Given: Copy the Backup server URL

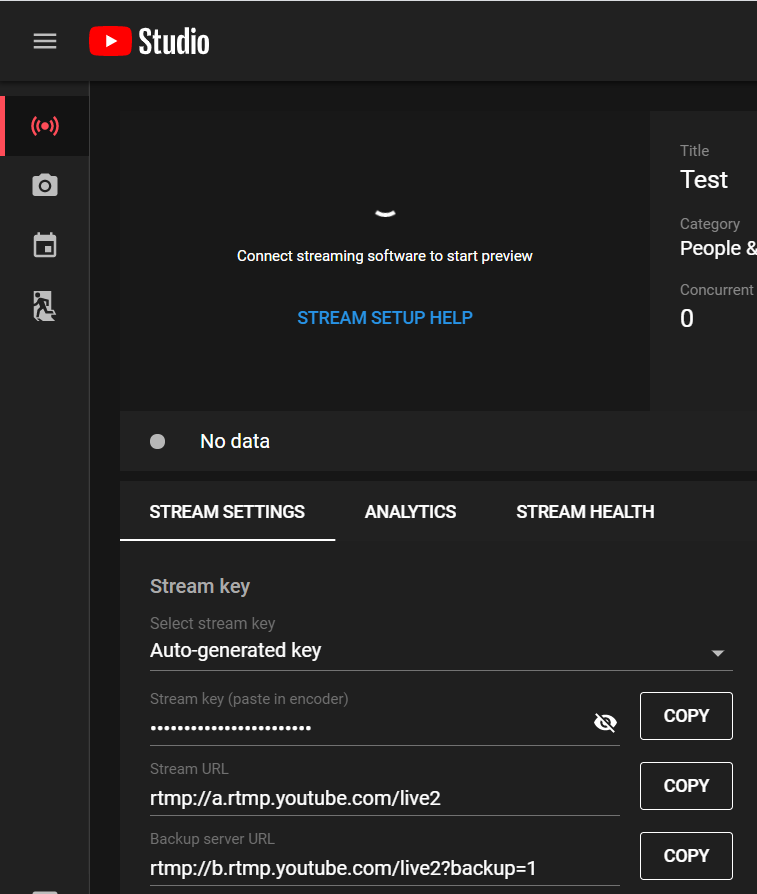Looking at the screenshot, I should (x=686, y=856).
